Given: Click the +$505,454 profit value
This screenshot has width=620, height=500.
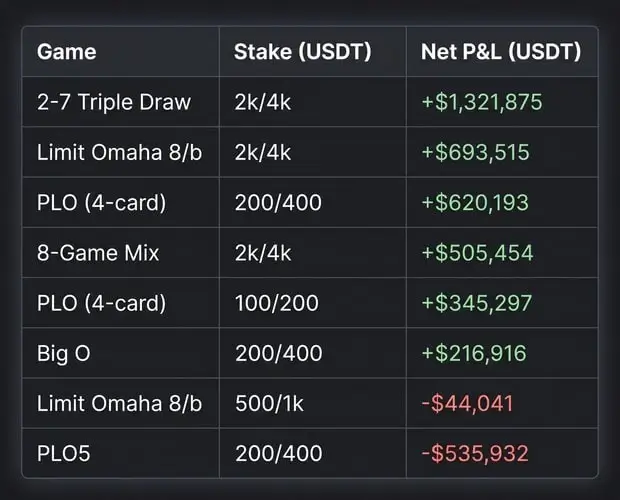Looking at the screenshot, I should (x=477, y=253).
